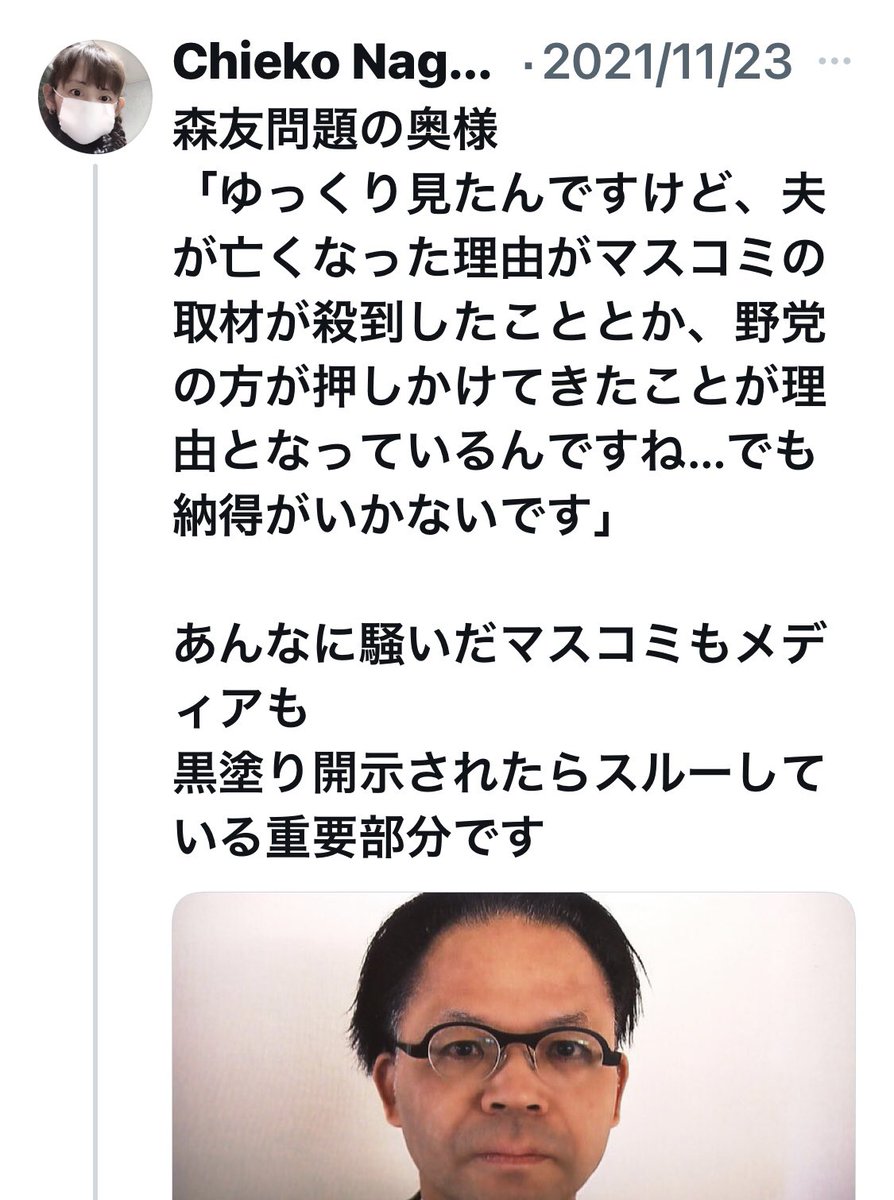
Task: Open Chieko Nag... profile name
Action: [x=332, y=64]
